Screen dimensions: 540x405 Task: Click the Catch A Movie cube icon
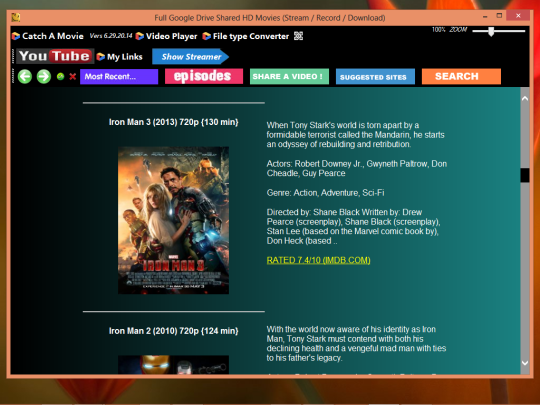[16, 36]
